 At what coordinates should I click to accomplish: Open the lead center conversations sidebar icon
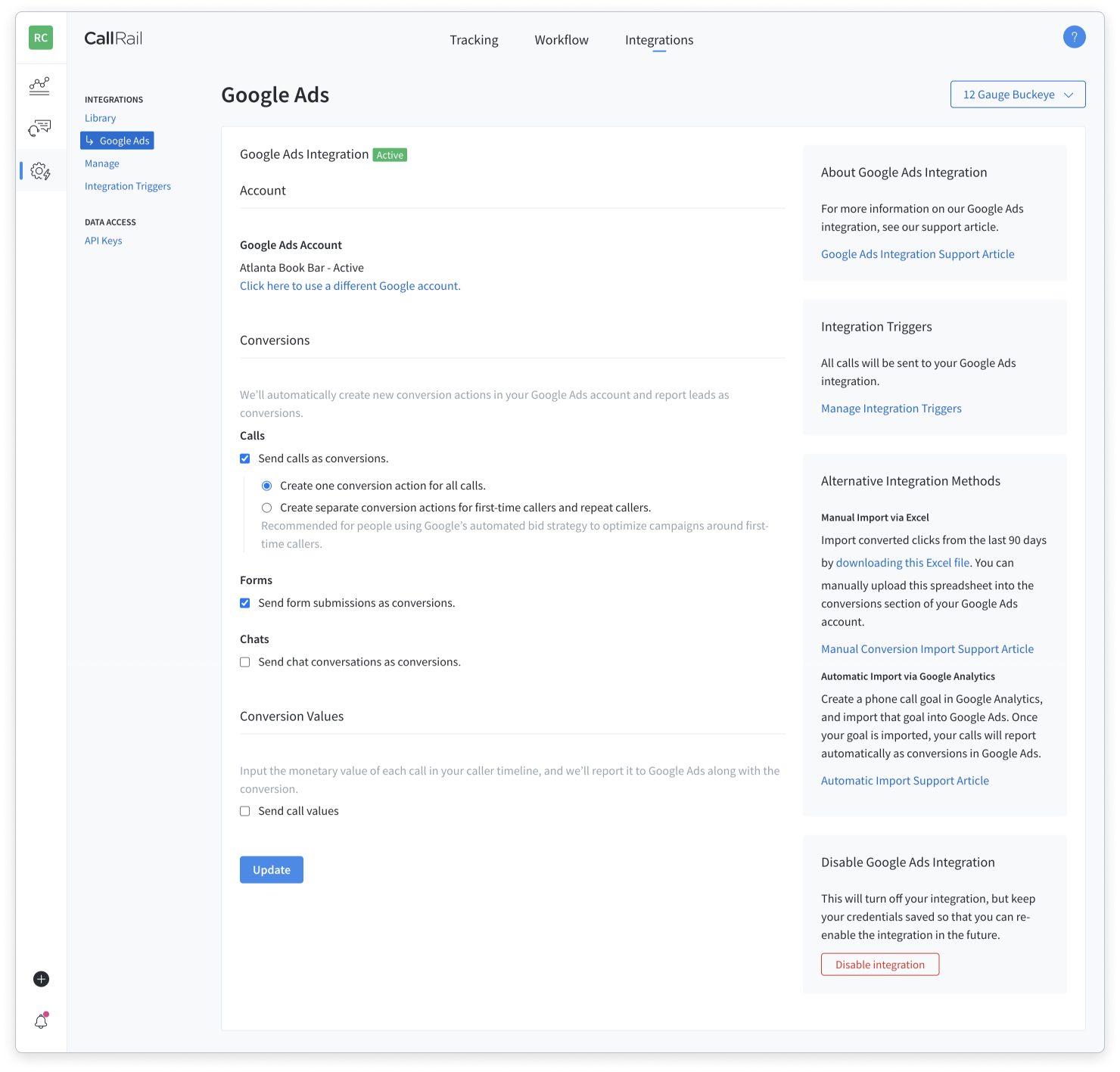[40, 128]
